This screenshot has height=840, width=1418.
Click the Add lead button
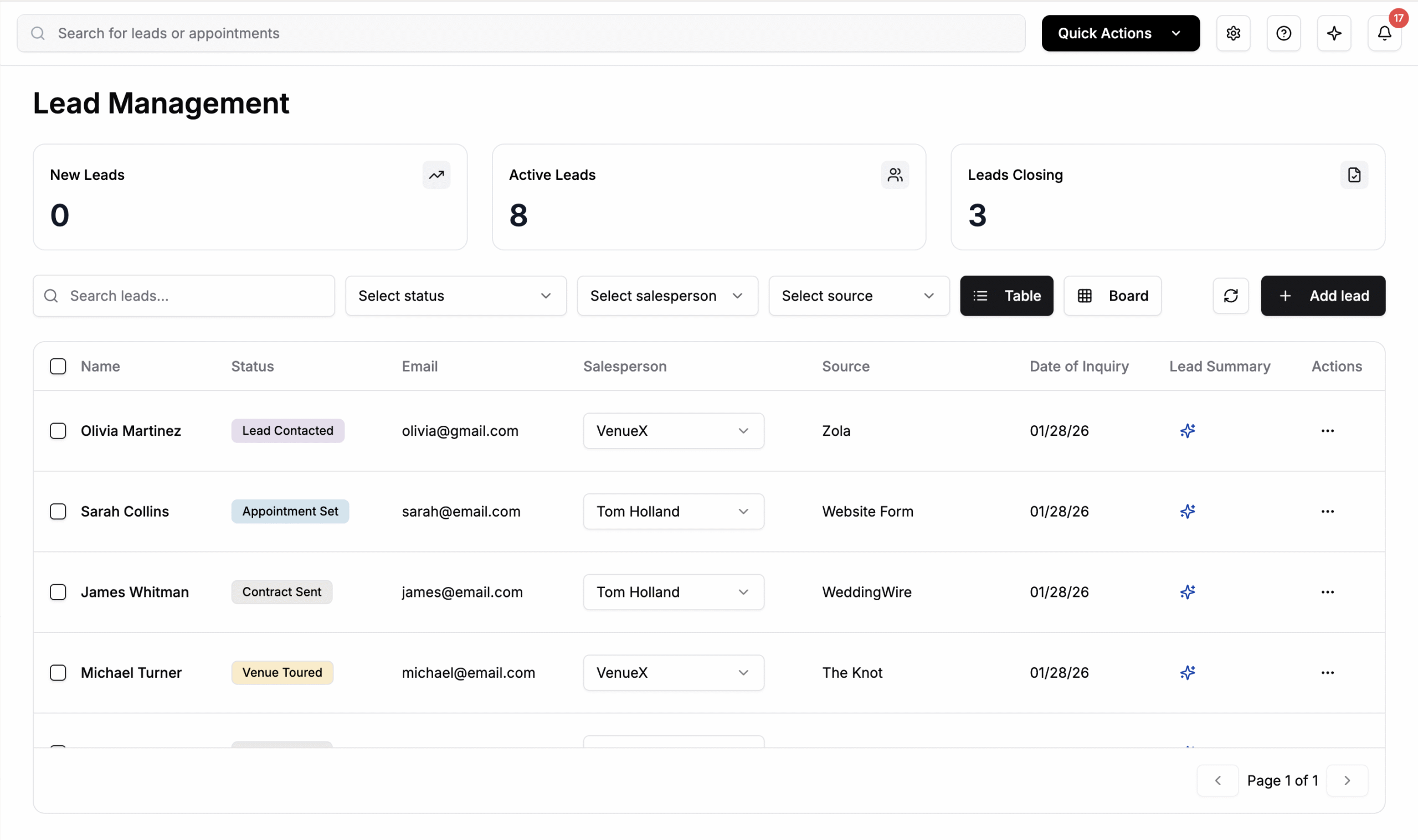pos(1322,296)
